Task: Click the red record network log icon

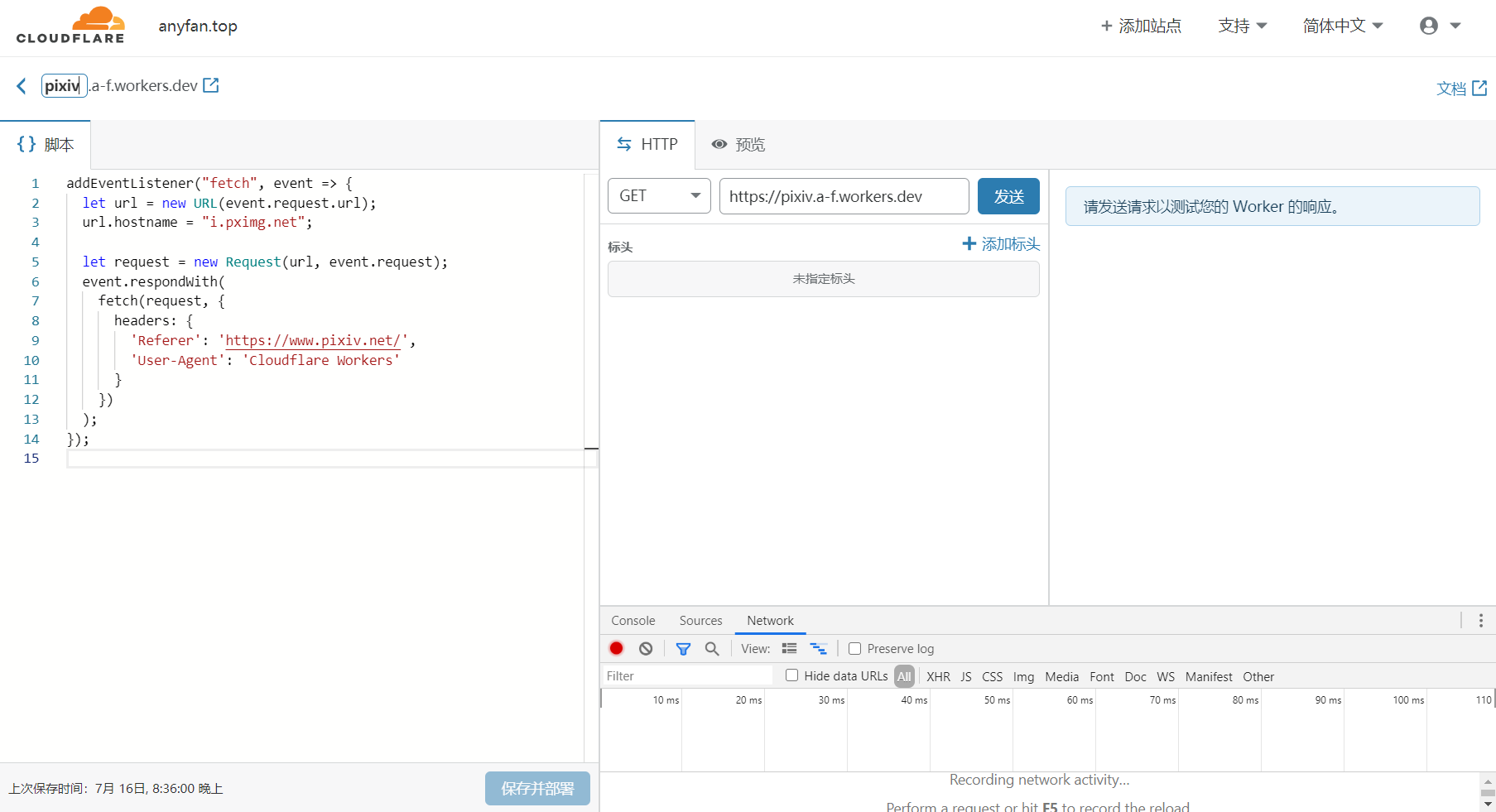Action: [616, 649]
